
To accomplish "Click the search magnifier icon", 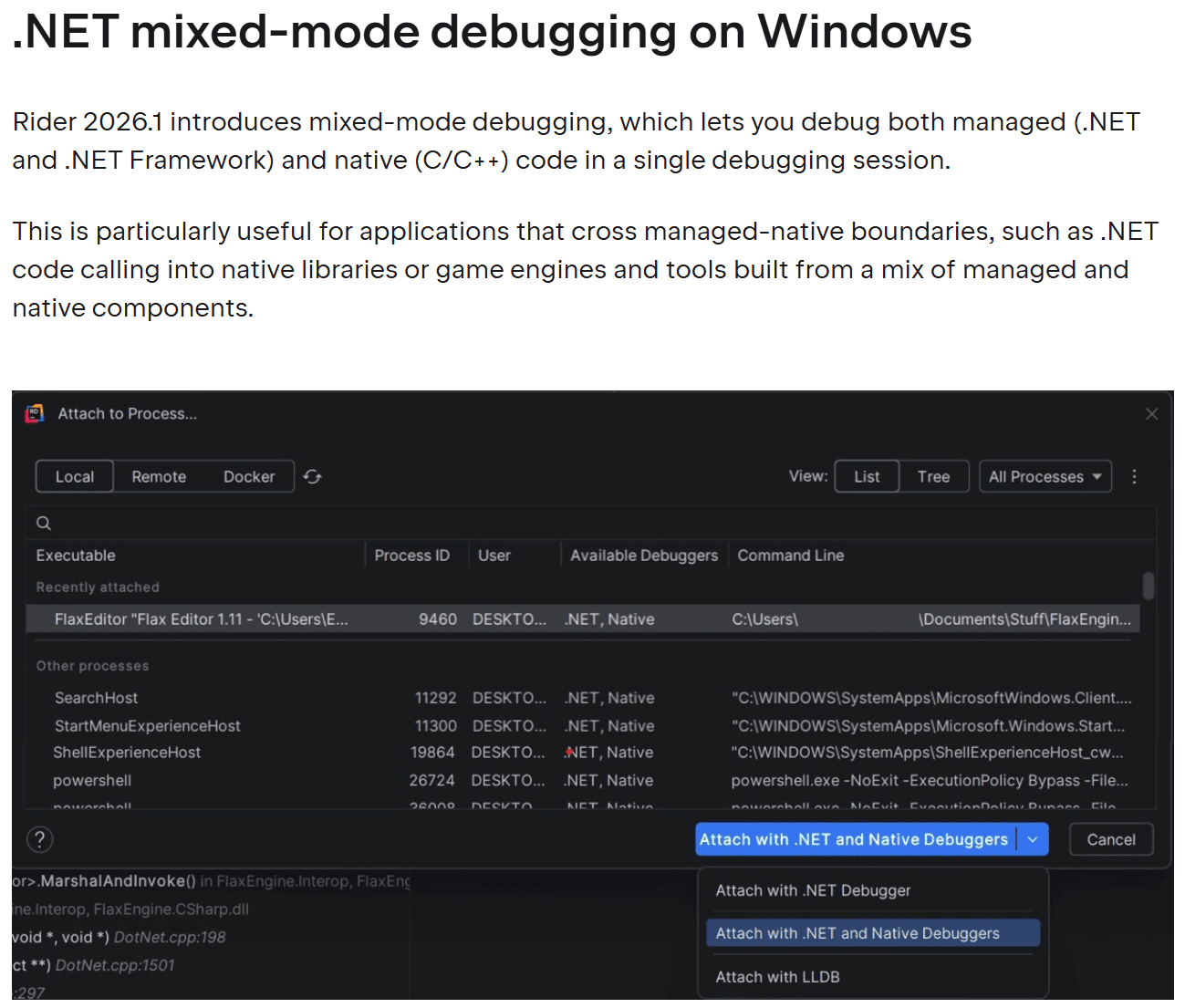I will [43, 522].
